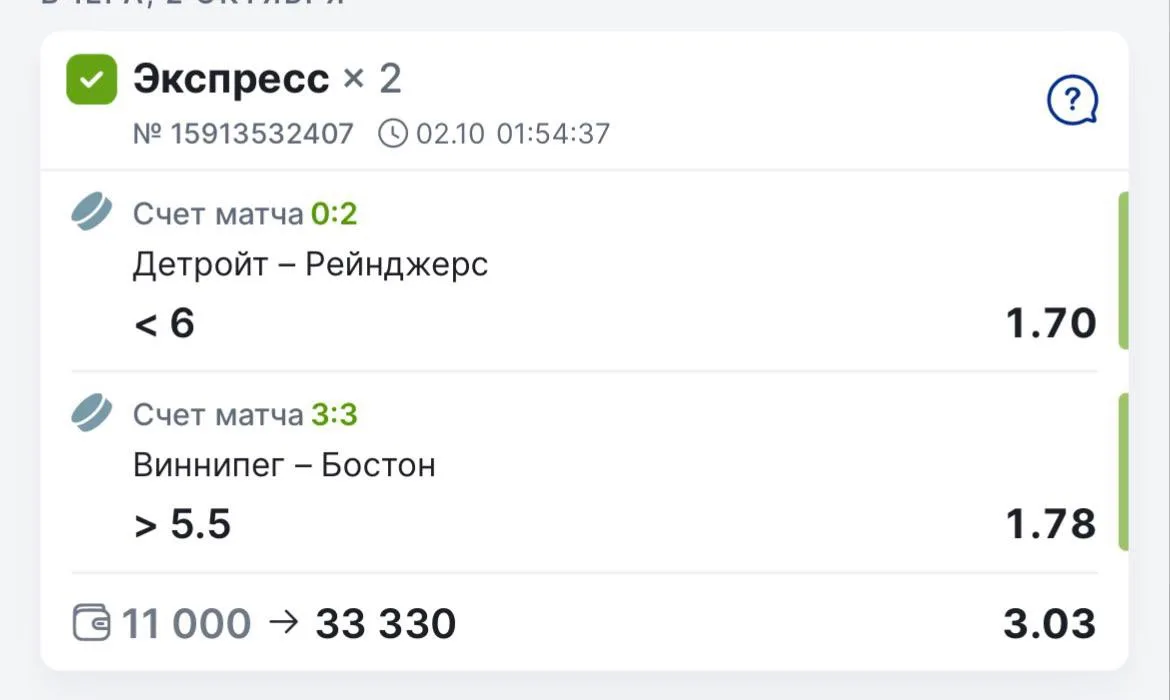Click the hockey puck icon for Виннипег match
The width and height of the screenshot is (1170, 700).
pyautogui.click(x=92, y=412)
